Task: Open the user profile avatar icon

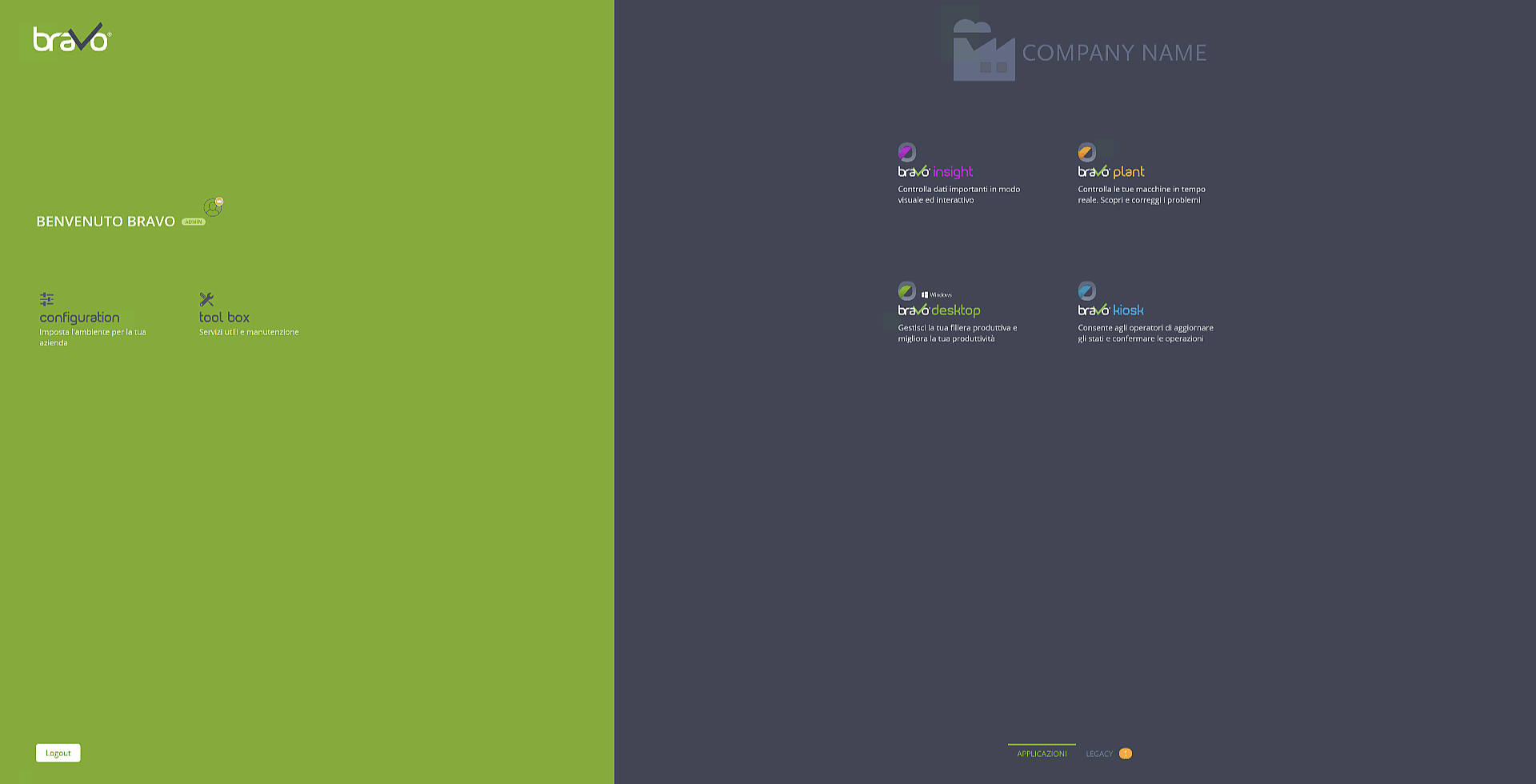Action: pos(213,207)
